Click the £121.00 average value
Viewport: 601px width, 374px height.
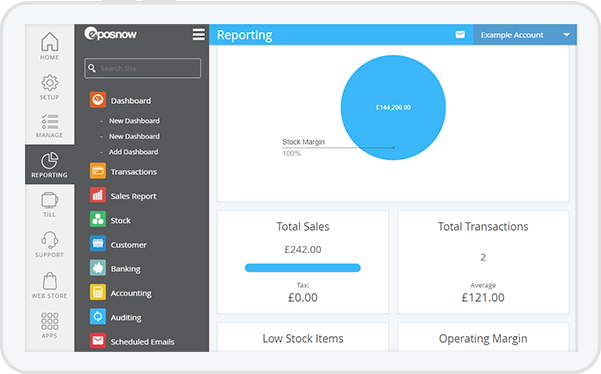tap(483, 297)
